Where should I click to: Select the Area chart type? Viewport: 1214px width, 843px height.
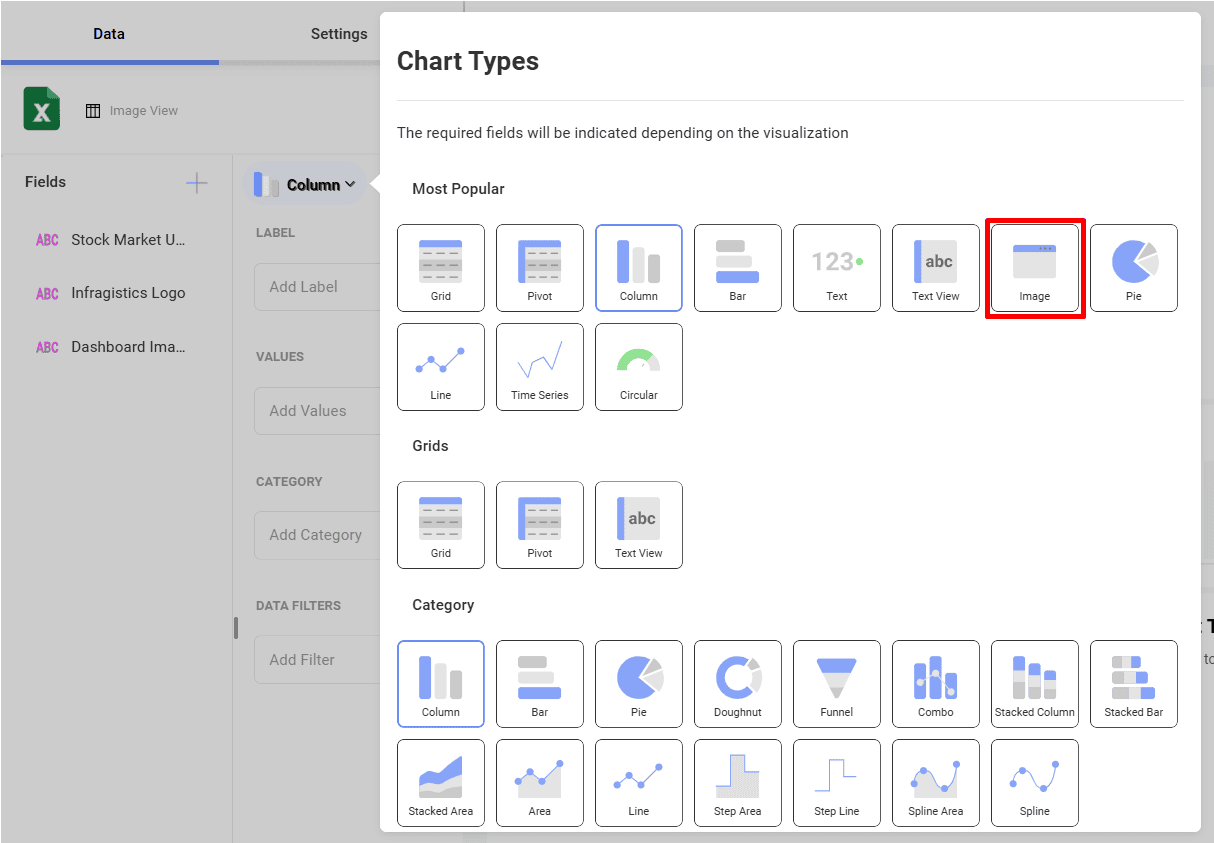point(540,783)
